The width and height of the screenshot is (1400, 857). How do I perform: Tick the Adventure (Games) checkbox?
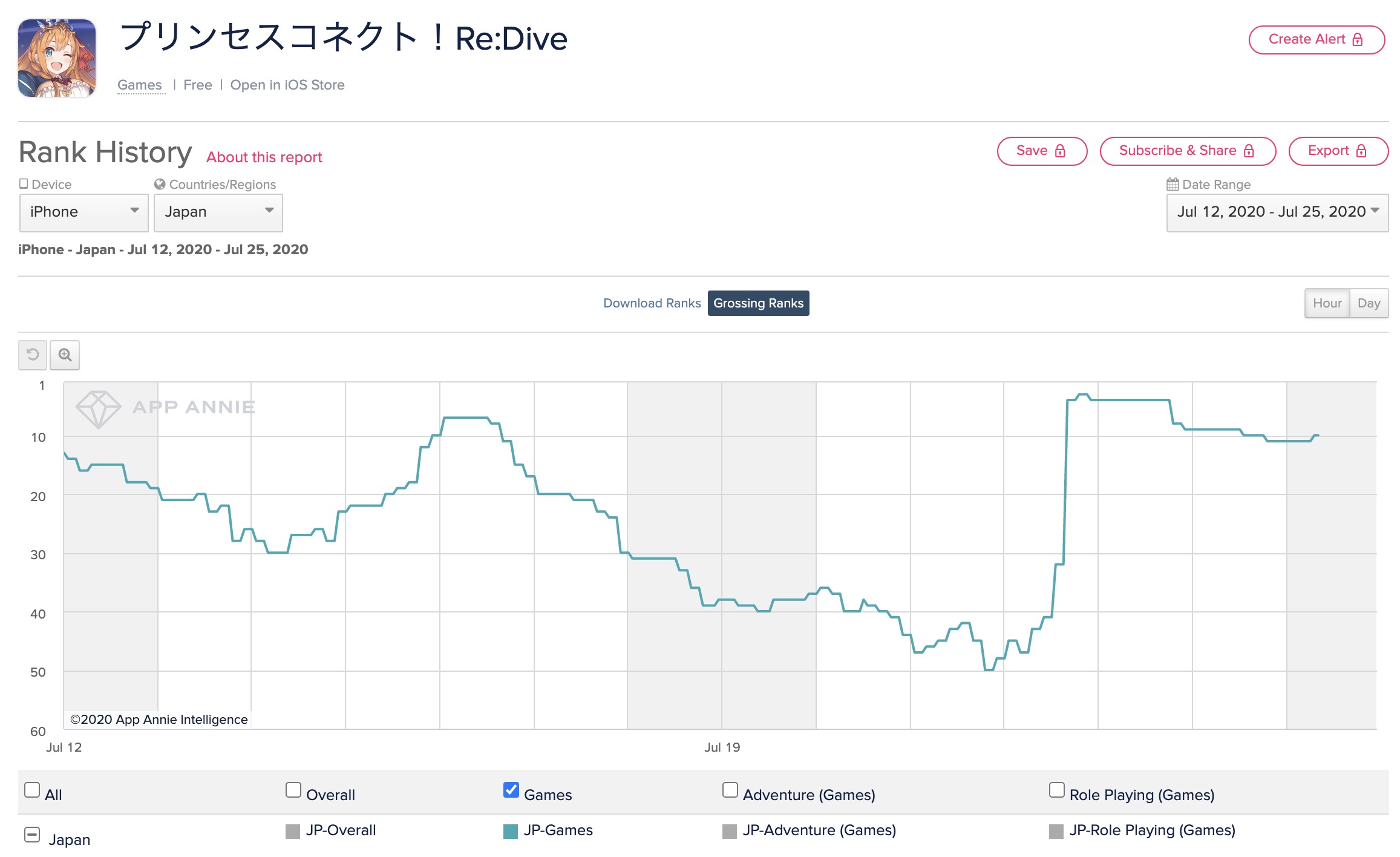click(x=730, y=790)
